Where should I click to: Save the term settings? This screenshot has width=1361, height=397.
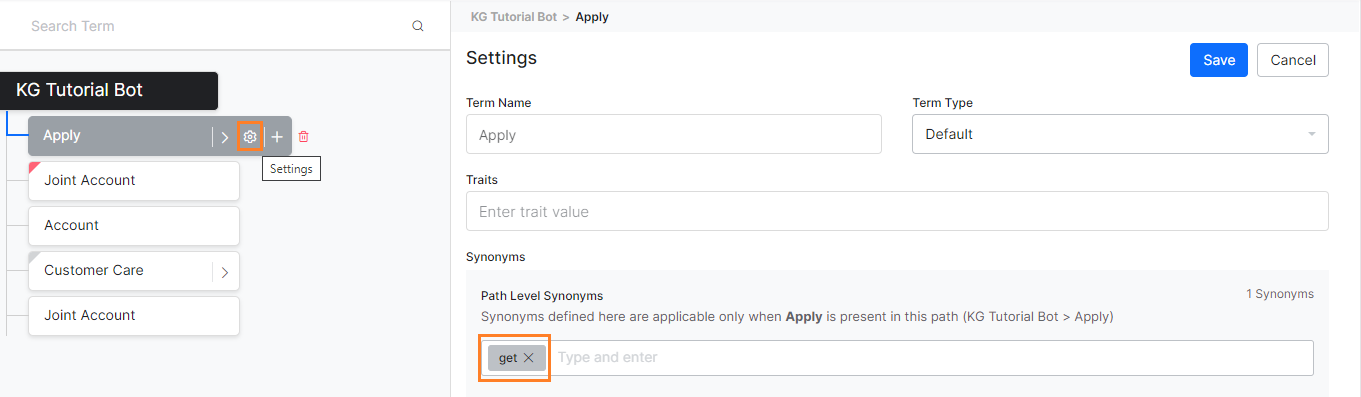pyautogui.click(x=1219, y=60)
